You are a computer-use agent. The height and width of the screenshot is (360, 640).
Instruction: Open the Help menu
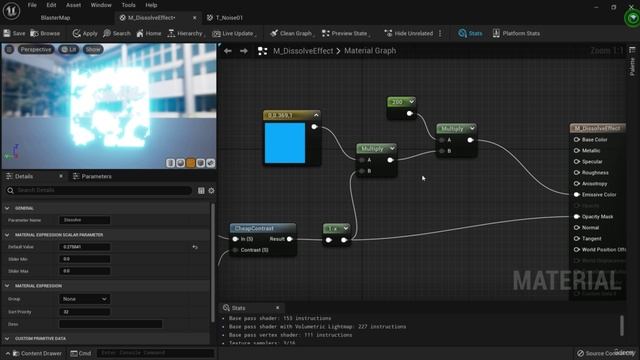point(151,5)
